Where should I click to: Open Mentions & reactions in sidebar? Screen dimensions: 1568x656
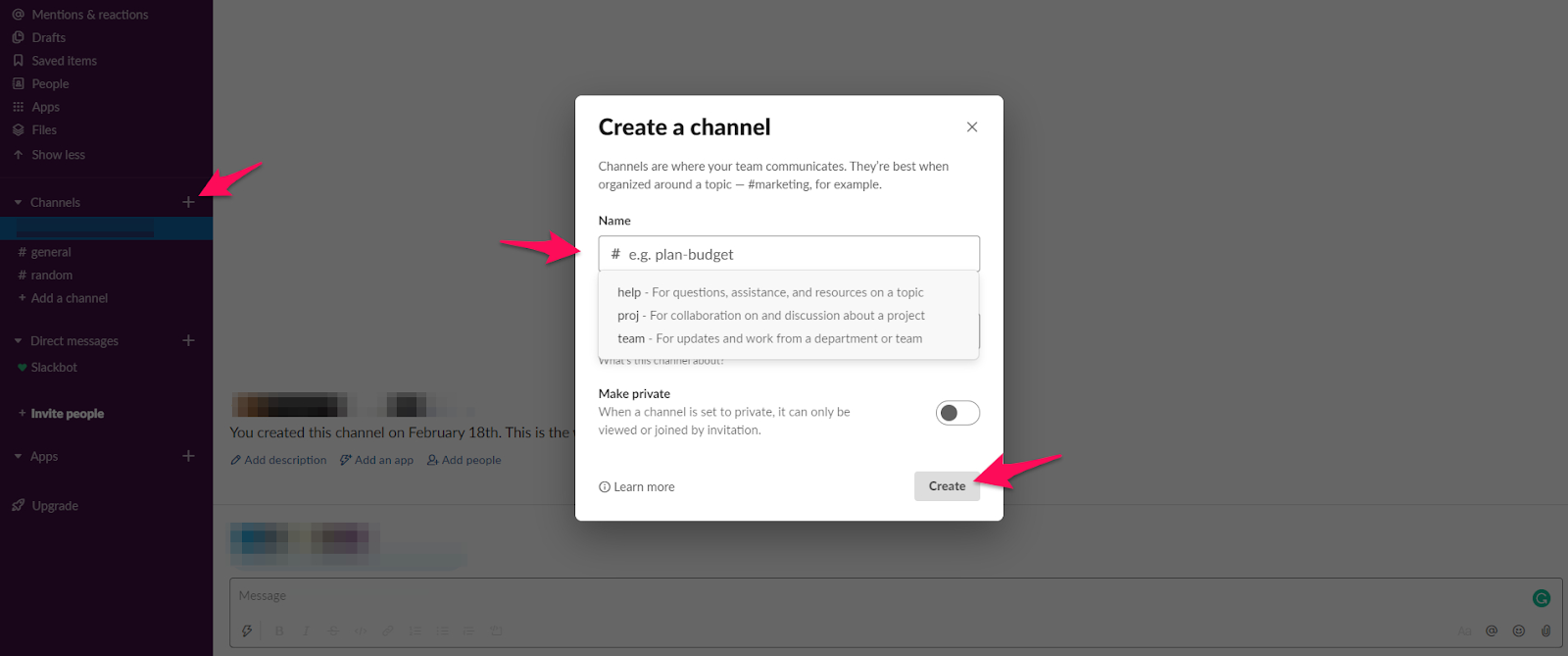click(x=80, y=15)
